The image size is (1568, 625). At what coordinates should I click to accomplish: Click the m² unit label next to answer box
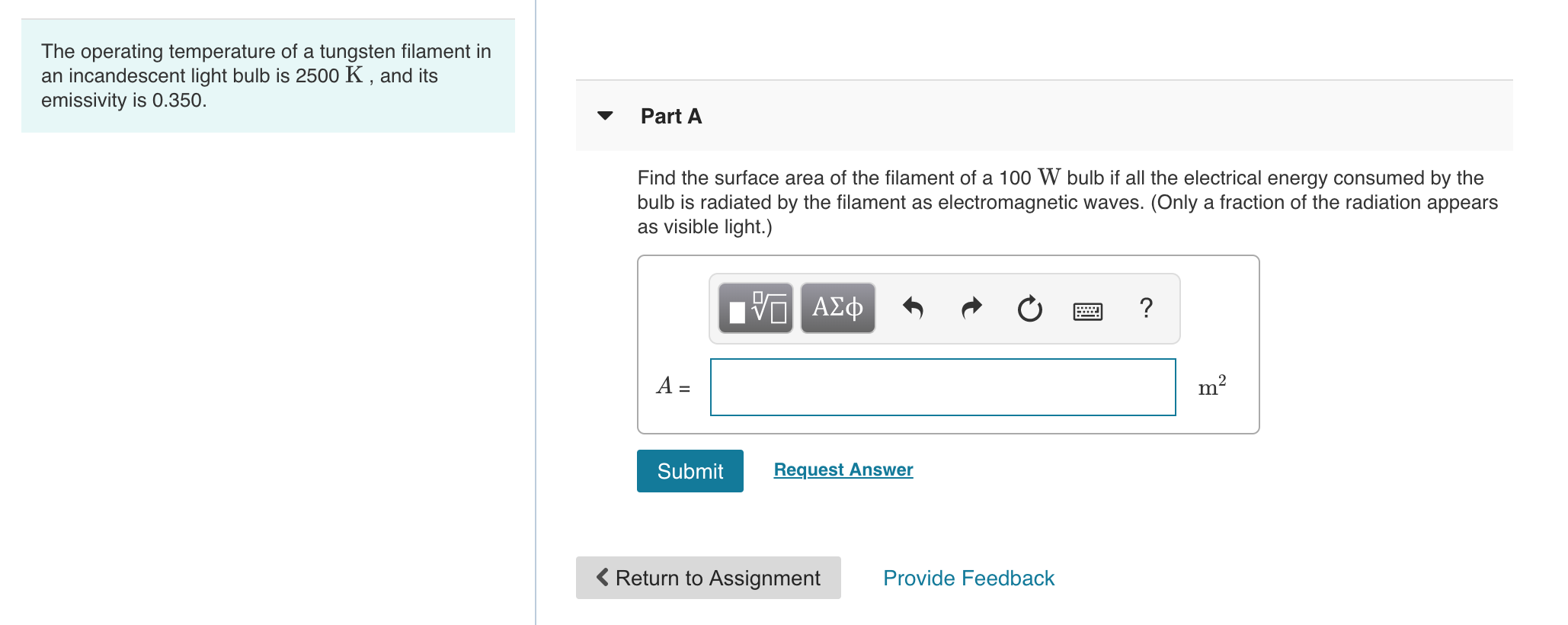click(x=1211, y=386)
